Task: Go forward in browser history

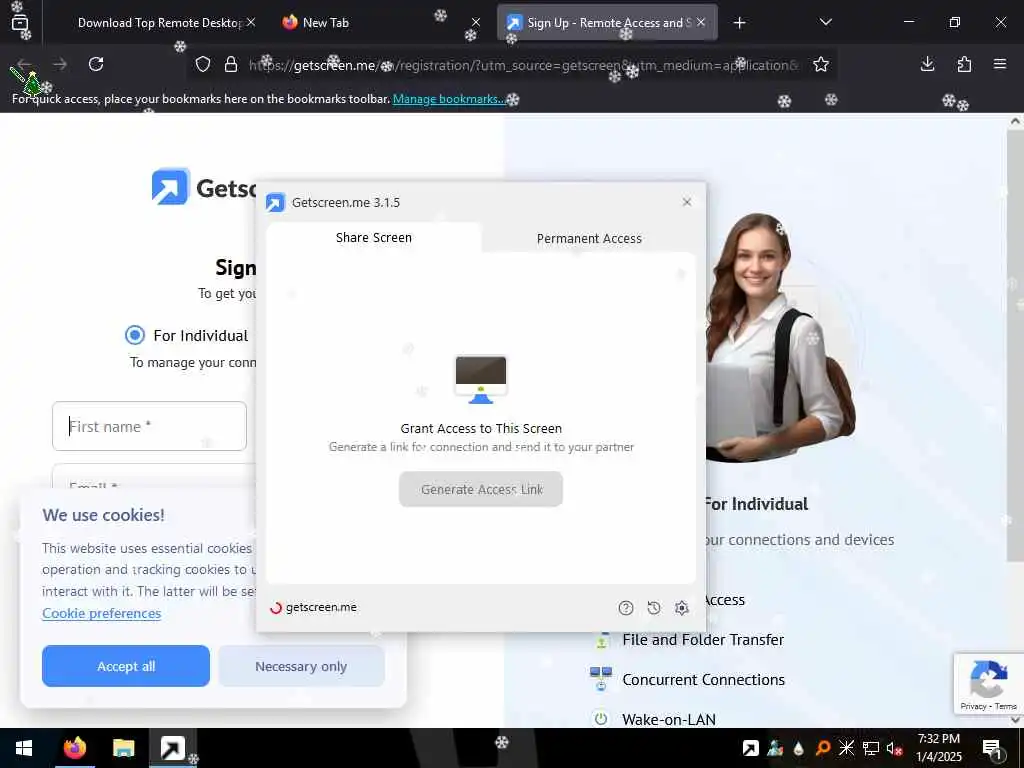Action: point(60,64)
